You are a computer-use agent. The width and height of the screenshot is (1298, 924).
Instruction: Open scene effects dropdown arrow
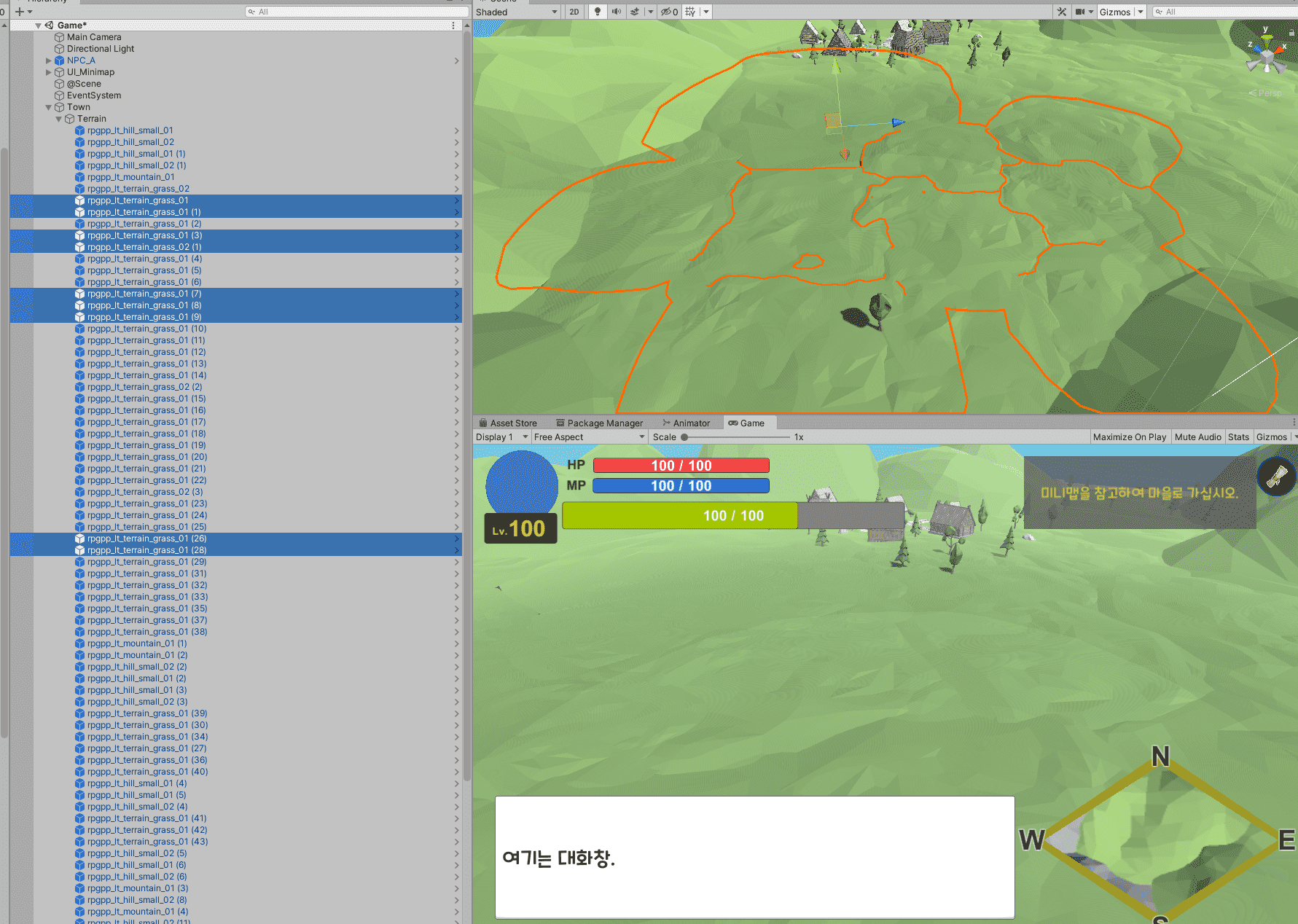click(651, 12)
